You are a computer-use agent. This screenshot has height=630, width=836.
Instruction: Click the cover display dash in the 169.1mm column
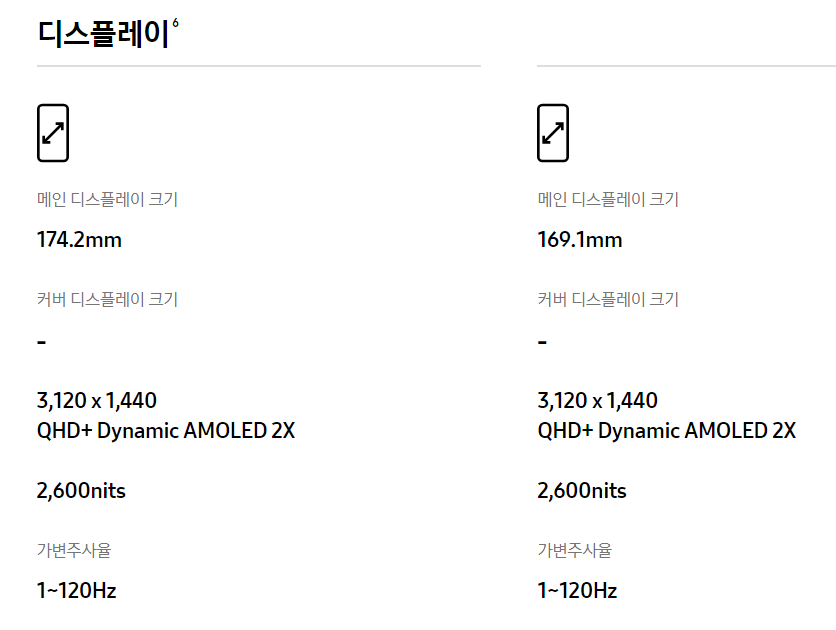click(x=542, y=342)
